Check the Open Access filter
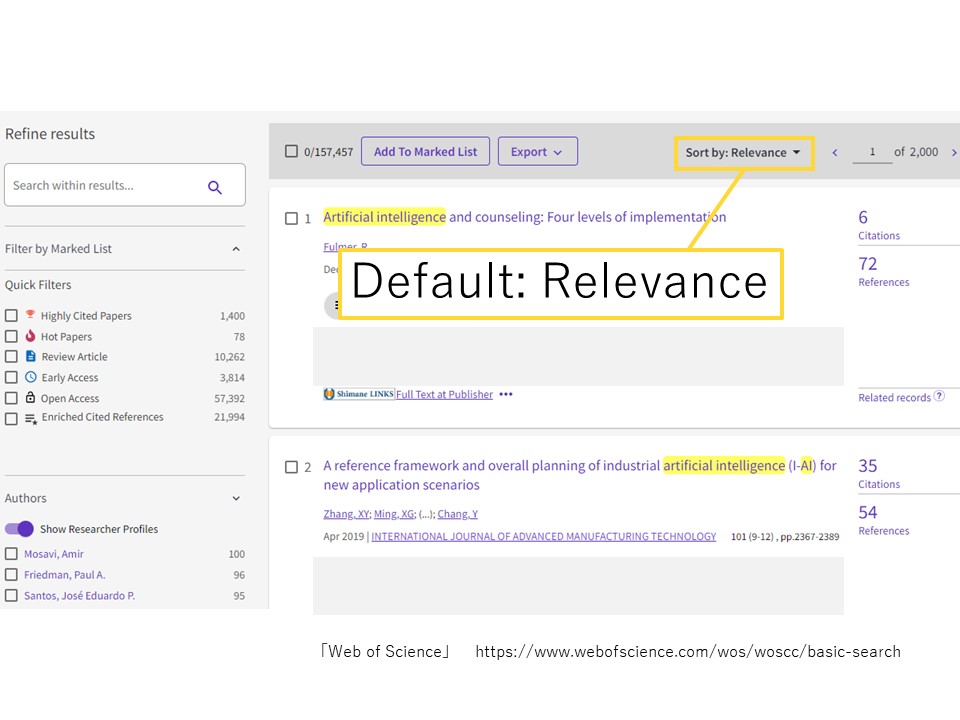960x720 pixels. (x=11, y=398)
